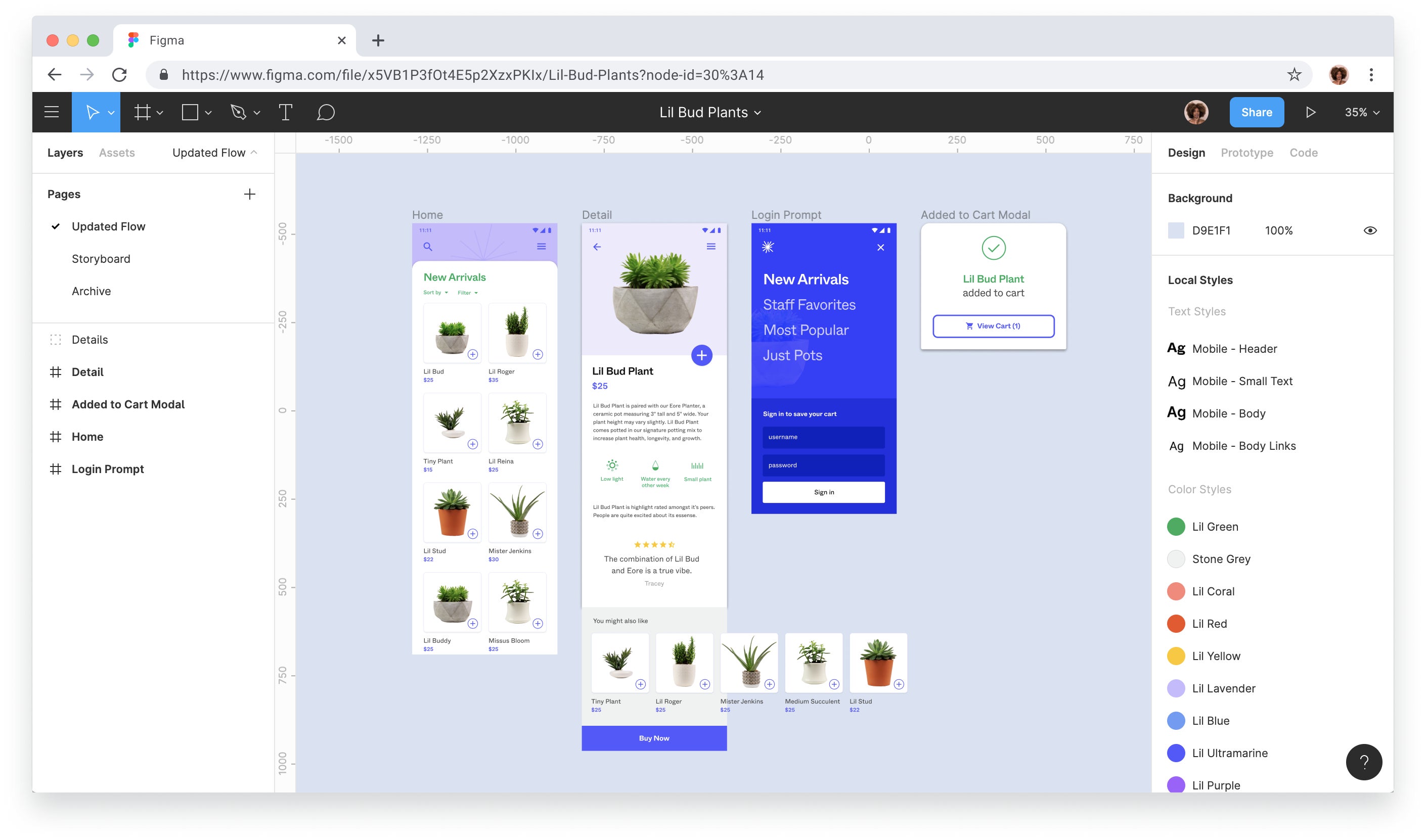The height and width of the screenshot is (840, 1426).
Task: Toggle visibility of Background color
Action: pyautogui.click(x=1371, y=230)
